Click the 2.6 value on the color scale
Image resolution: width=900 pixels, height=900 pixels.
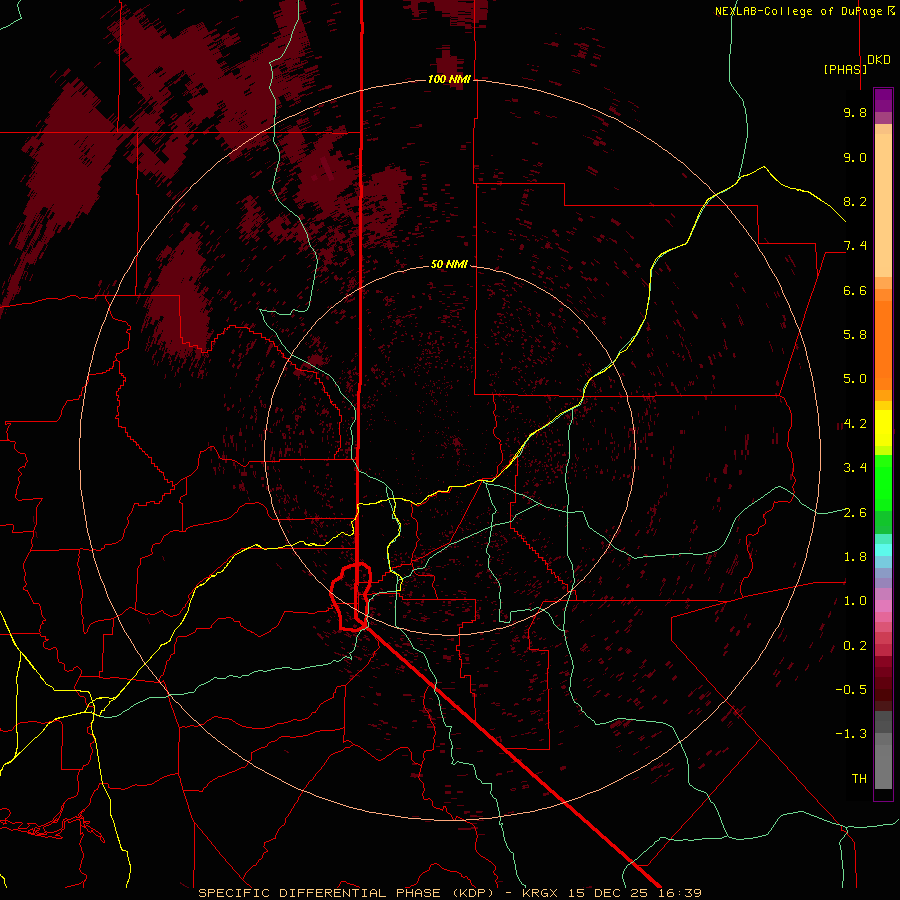(x=855, y=512)
